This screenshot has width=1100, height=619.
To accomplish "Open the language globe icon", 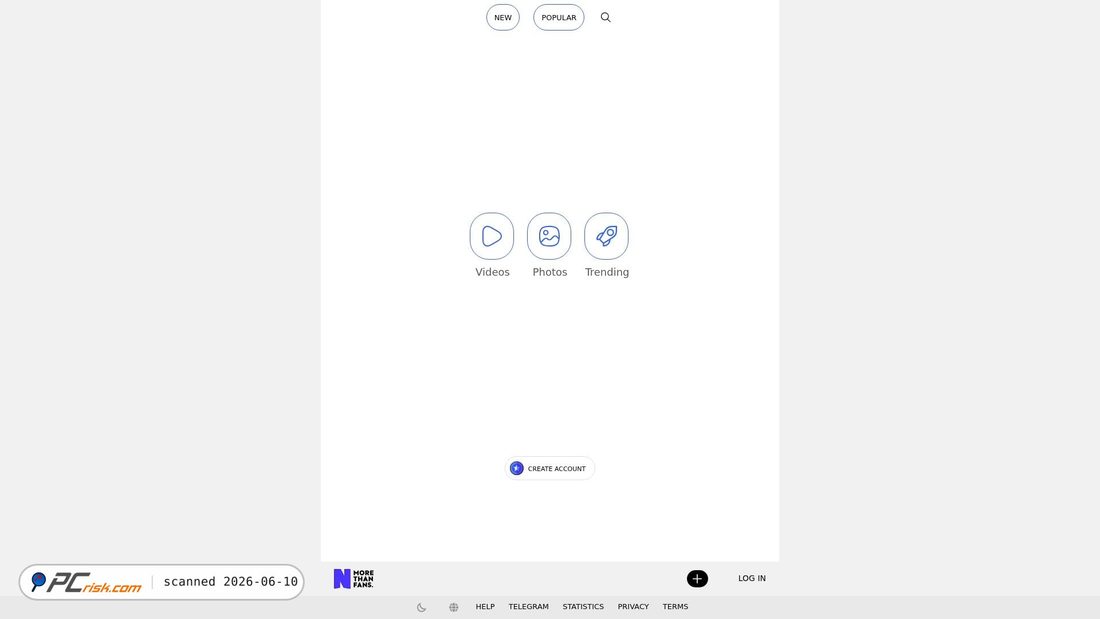I will (x=454, y=607).
